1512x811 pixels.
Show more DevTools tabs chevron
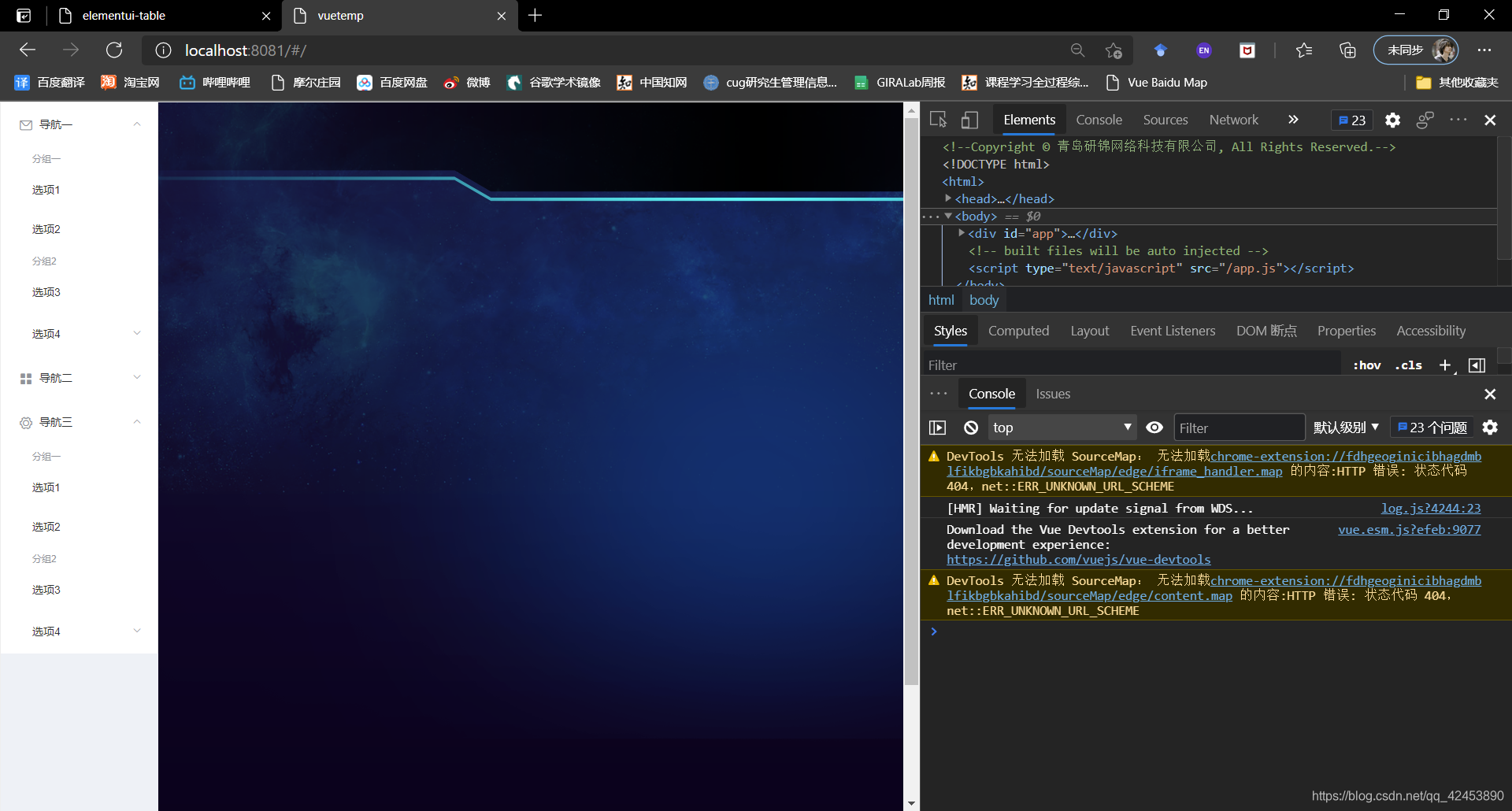point(1293,120)
